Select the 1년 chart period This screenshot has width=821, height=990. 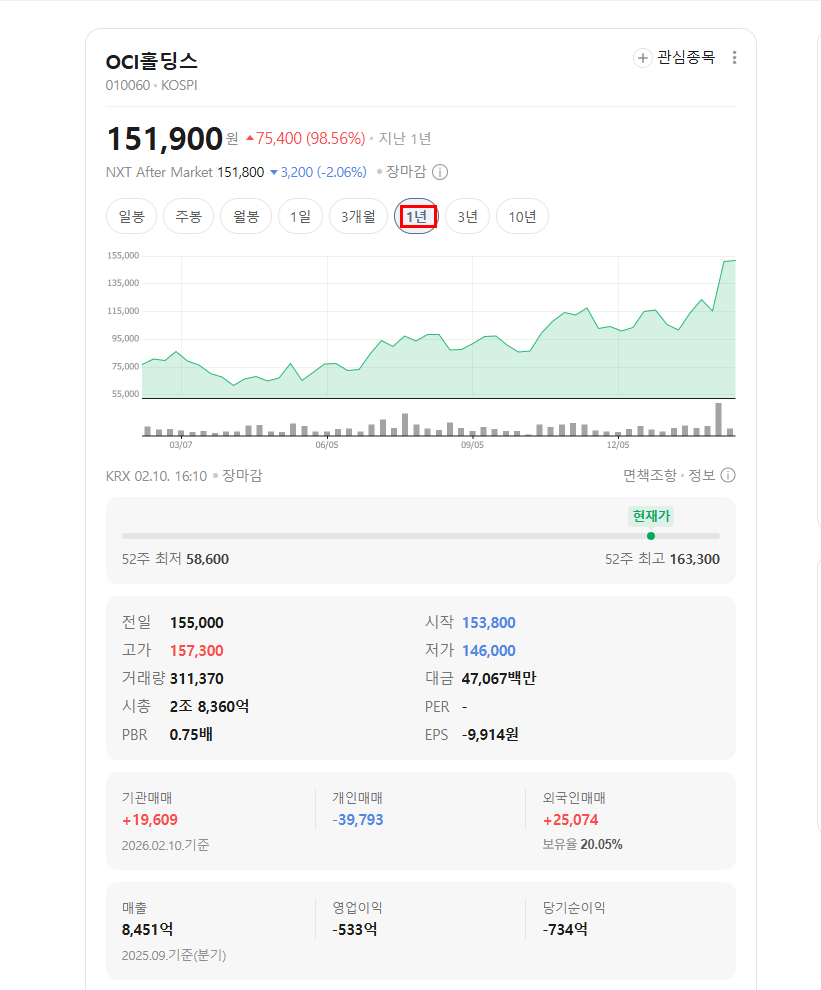(417, 217)
